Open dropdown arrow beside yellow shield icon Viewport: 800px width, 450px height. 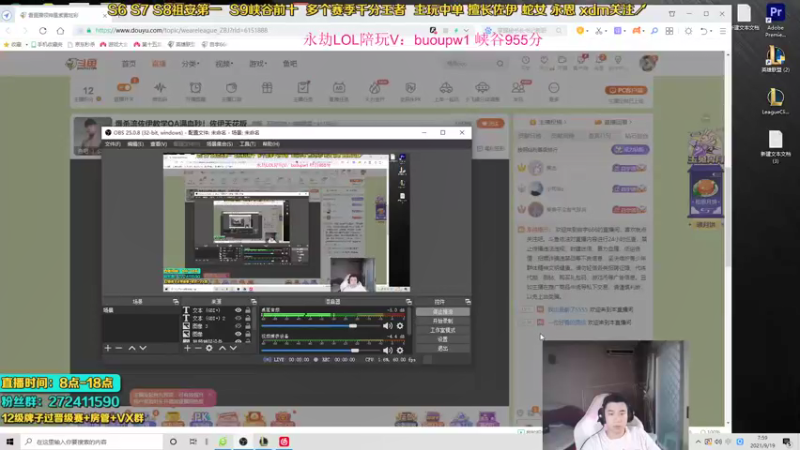587,31
